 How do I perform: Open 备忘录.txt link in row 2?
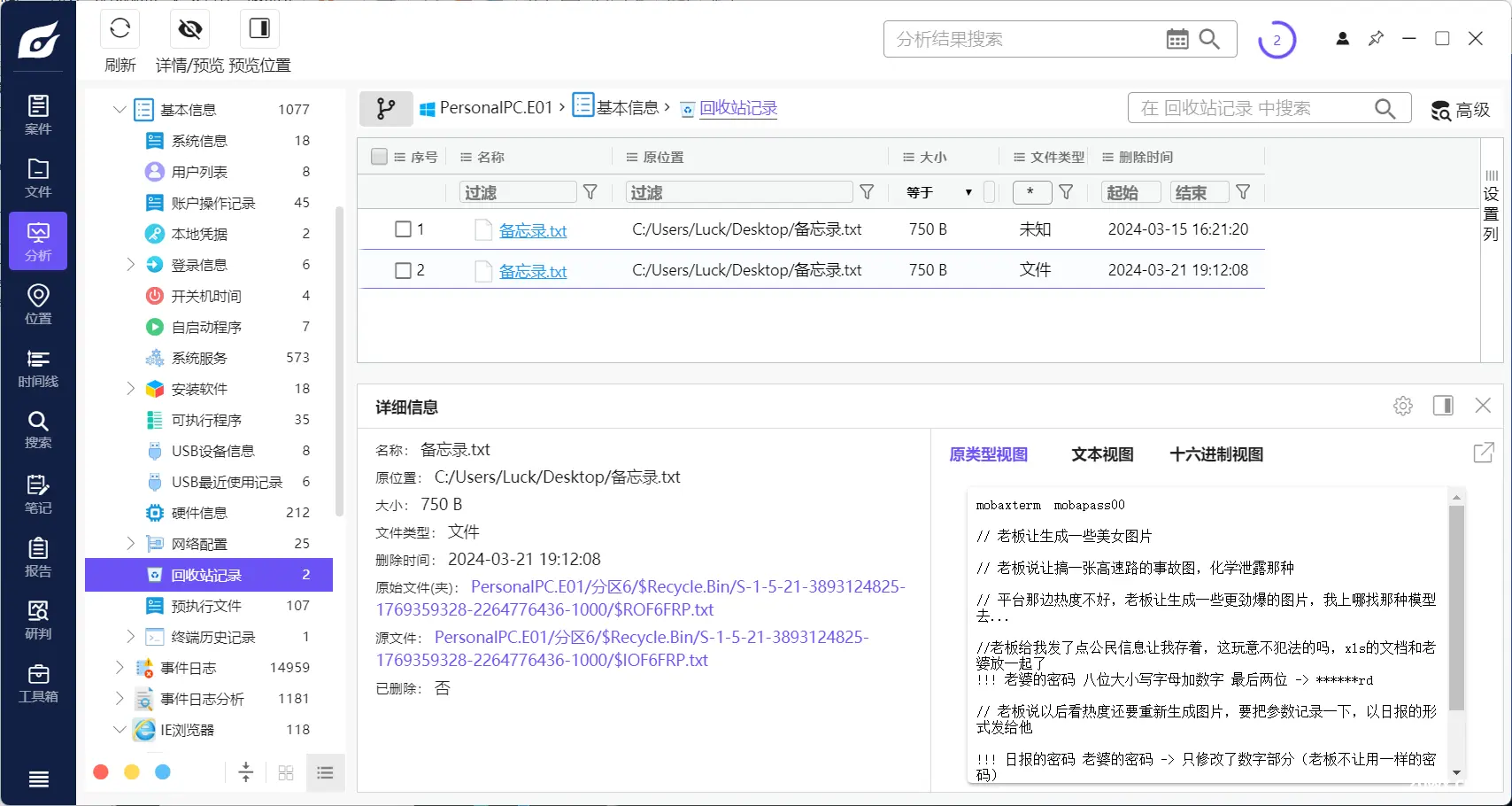click(533, 271)
